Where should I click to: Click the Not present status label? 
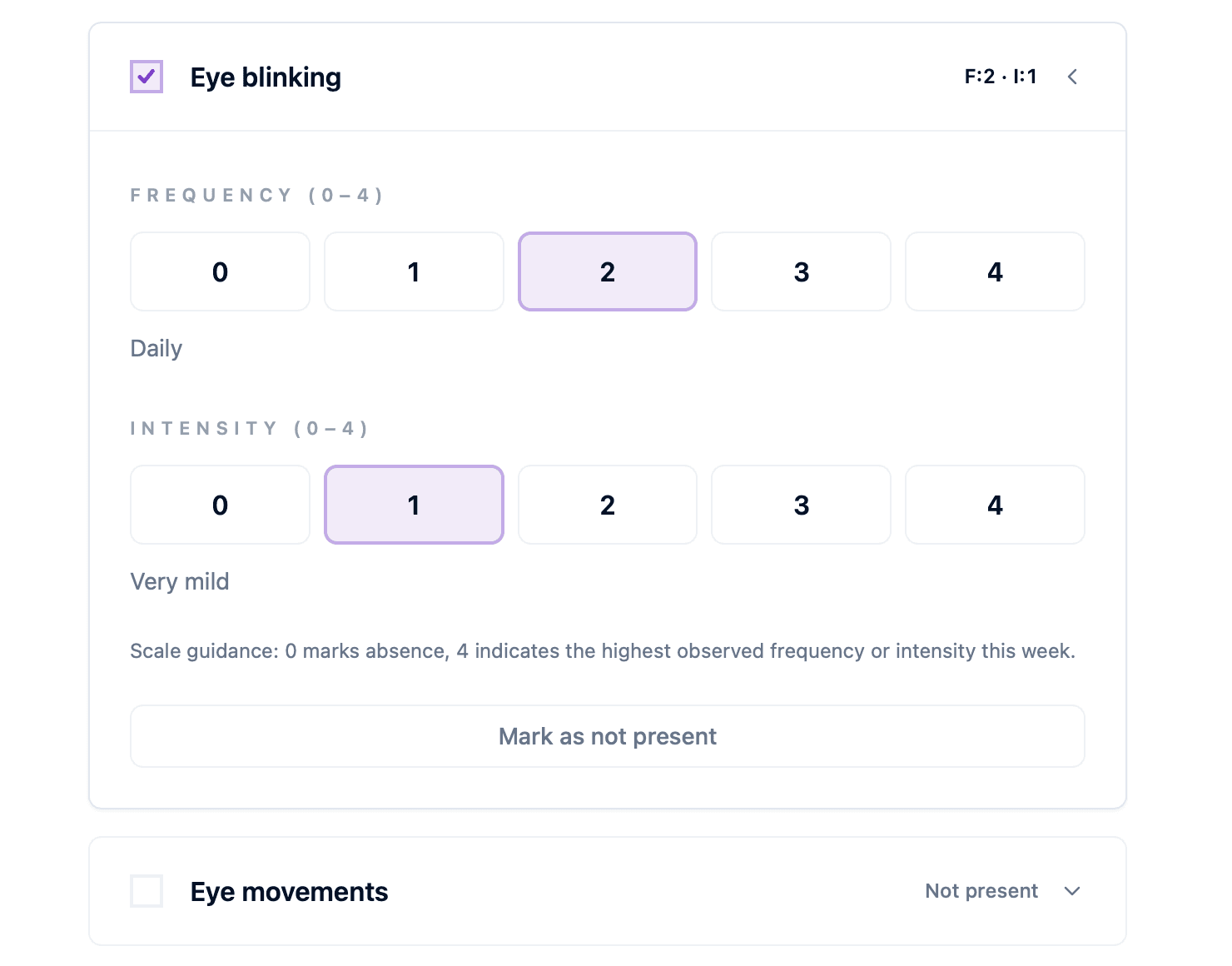click(981, 891)
